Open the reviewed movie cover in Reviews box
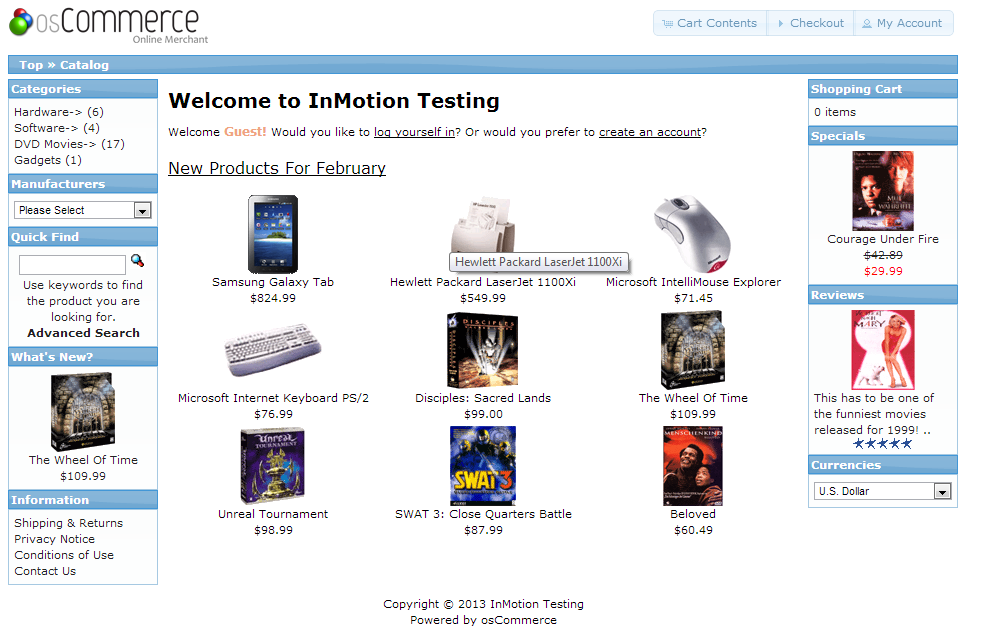The height and width of the screenshot is (635, 983). coord(883,350)
